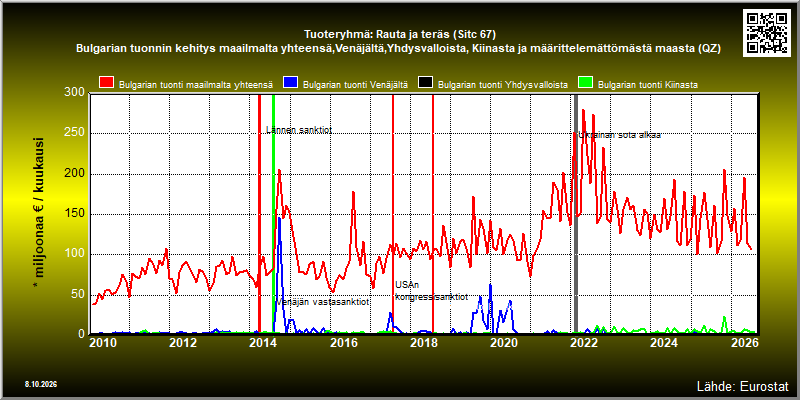Click the QR code in the corner
Screen dimensions: 800x400
767,33
